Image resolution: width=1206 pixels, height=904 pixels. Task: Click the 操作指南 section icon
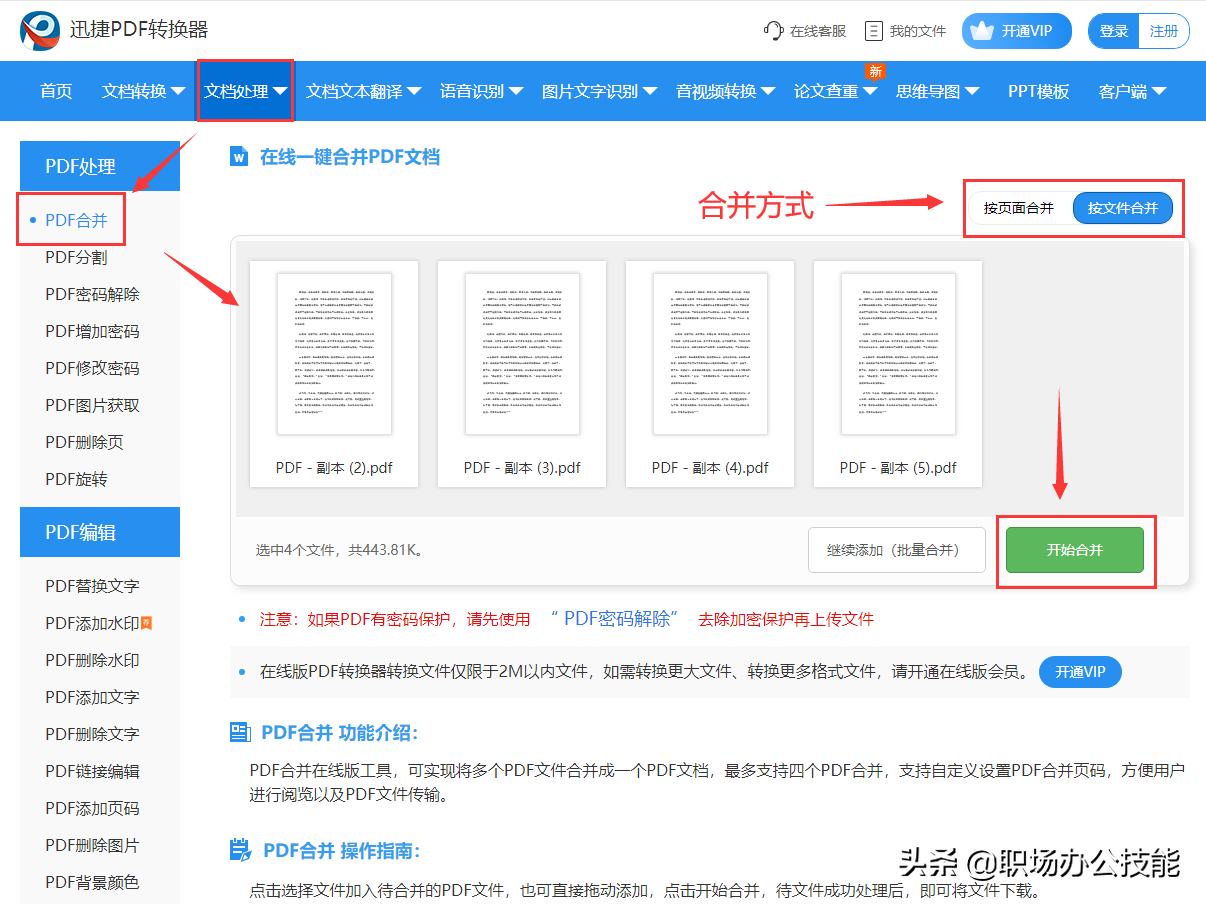(x=240, y=851)
